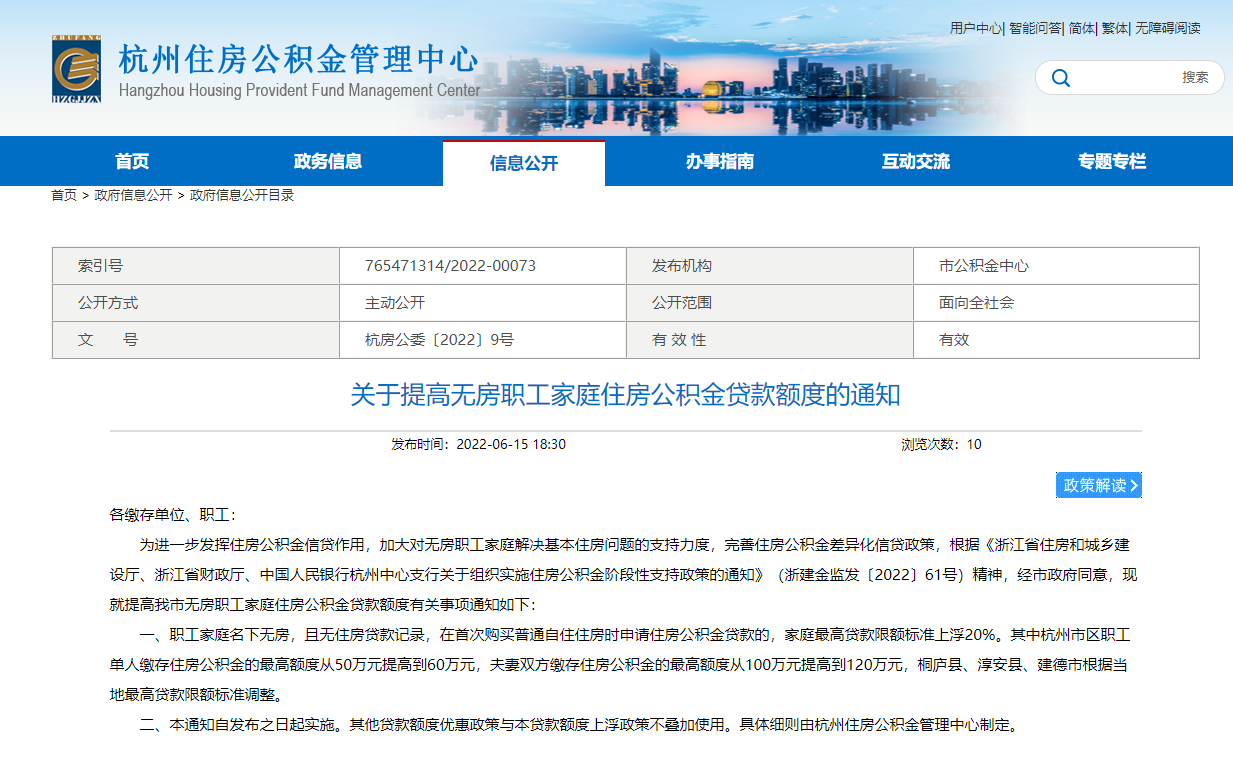Screen dimensions: 1233x769
Task: Select the 信息公开 nav tab
Action: (524, 162)
